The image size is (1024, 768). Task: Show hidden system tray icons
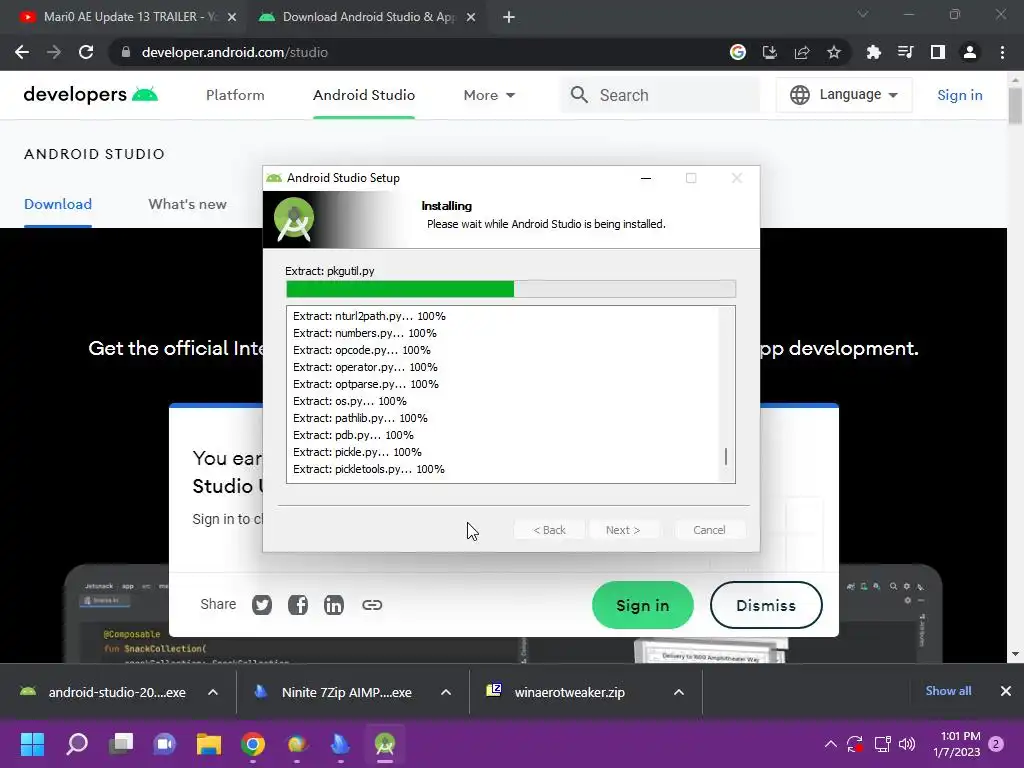tap(831, 744)
